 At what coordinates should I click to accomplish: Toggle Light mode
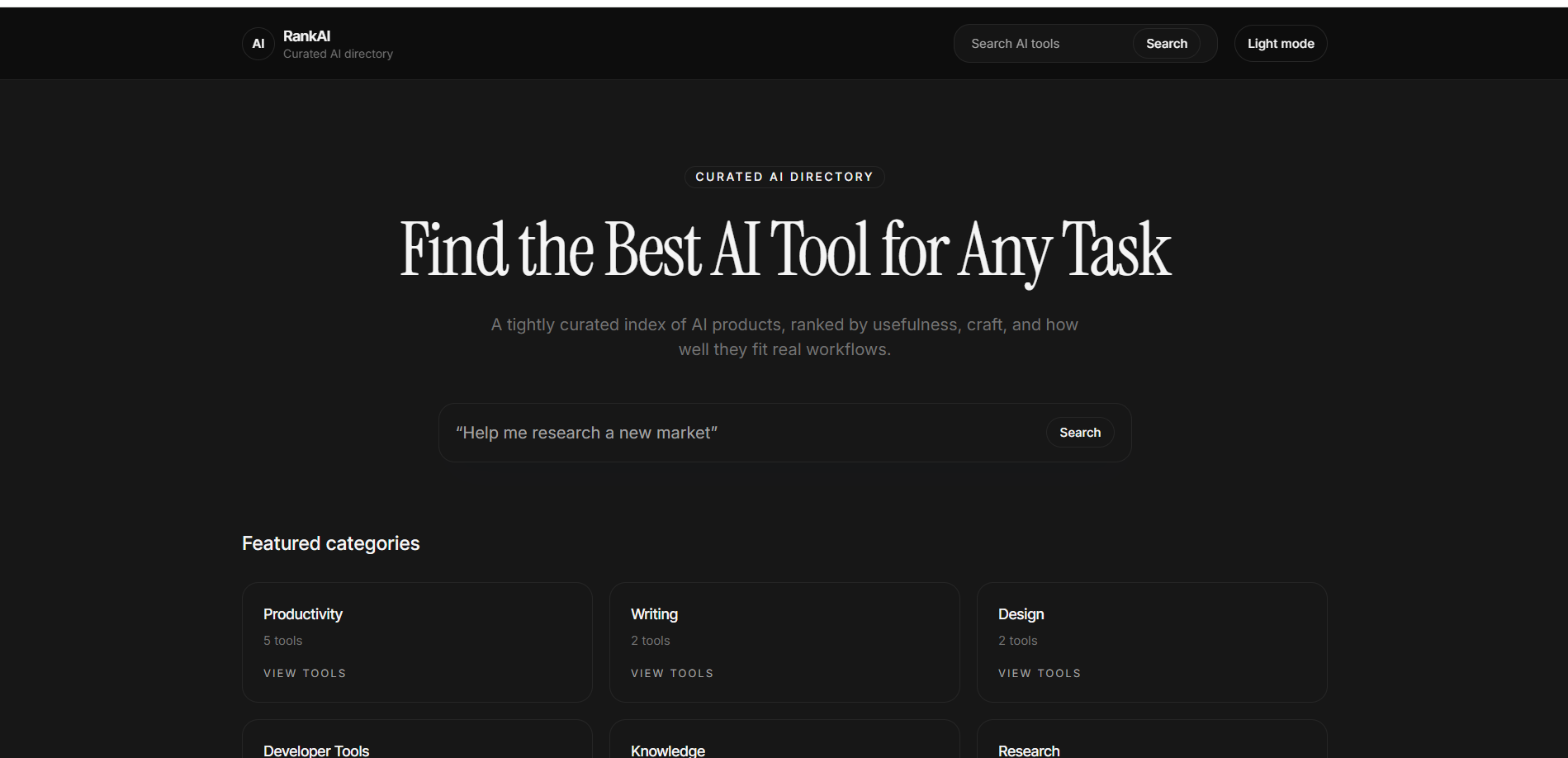click(1280, 44)
